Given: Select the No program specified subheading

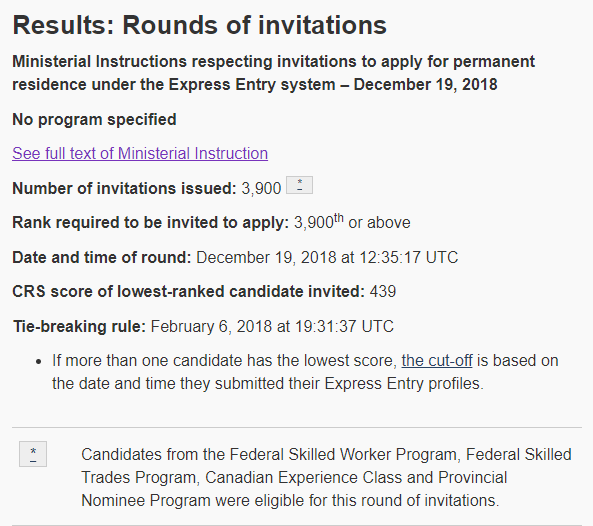Looking at the screenshot, I should tap(94, 119).
